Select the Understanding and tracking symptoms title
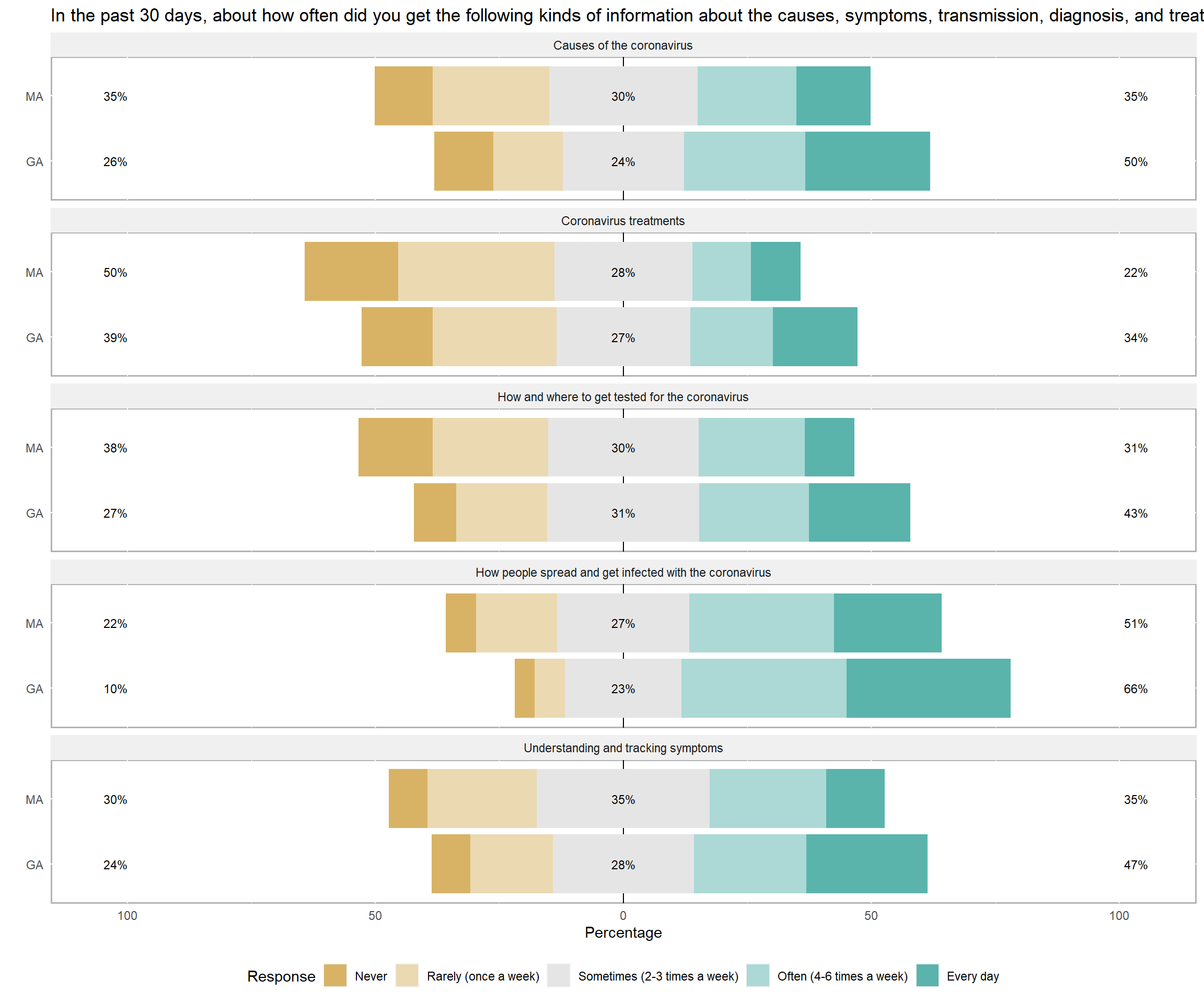Viewport: 1204px width, 1003px height. [622, 748]
